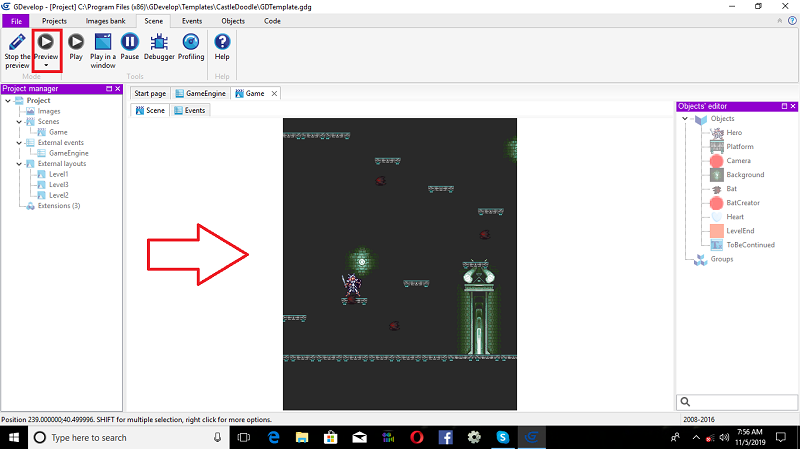Screen dimensions: 800x449
Task: Click the Play icon in the ribbon
Action: tap(76, 42)
